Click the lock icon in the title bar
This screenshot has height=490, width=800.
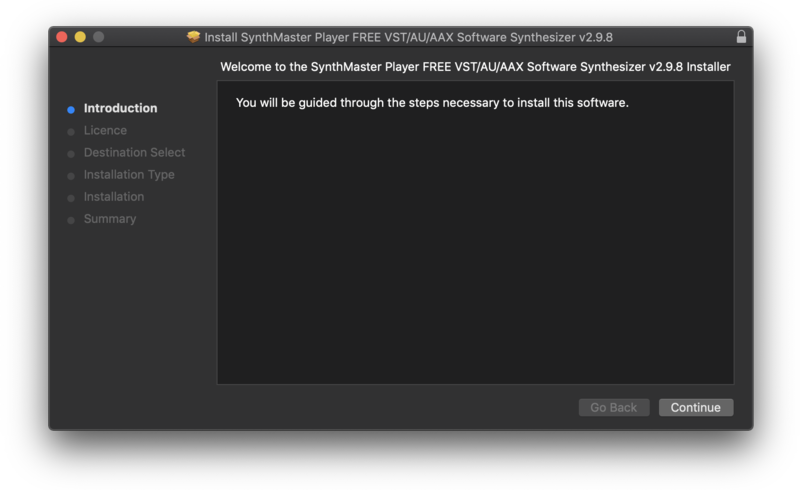click(x=741, y=37)
